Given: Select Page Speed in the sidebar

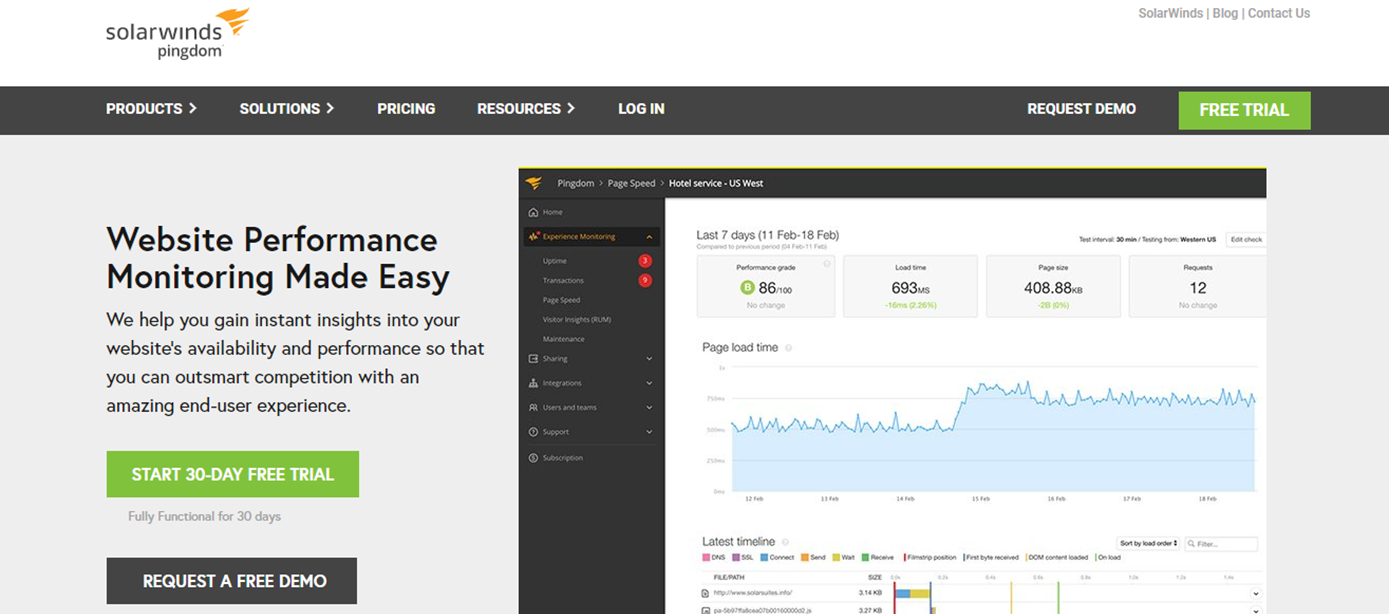Looking at the screenshot, I should coord(561,300).
